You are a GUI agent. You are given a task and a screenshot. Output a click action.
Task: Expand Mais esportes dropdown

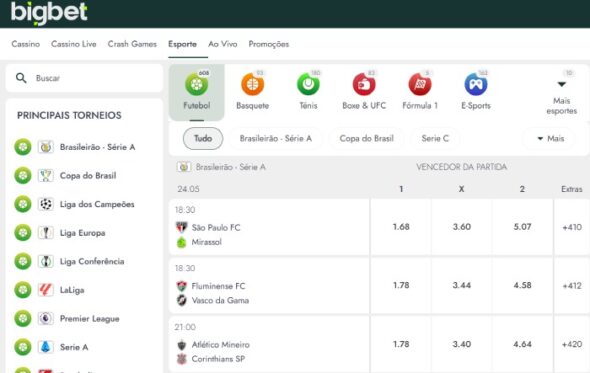[x=561, y=93]
